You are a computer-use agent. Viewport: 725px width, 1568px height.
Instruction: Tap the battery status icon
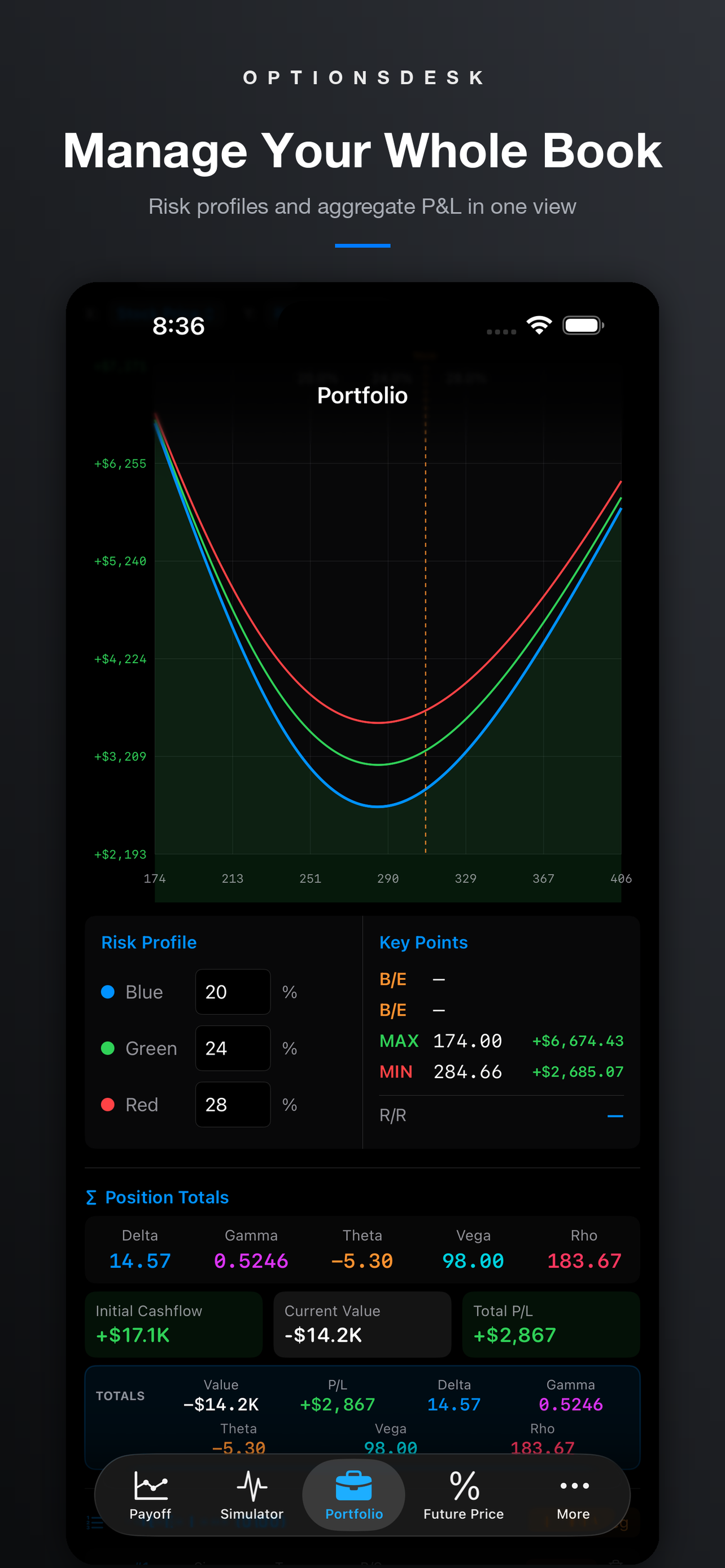[583, 325]
